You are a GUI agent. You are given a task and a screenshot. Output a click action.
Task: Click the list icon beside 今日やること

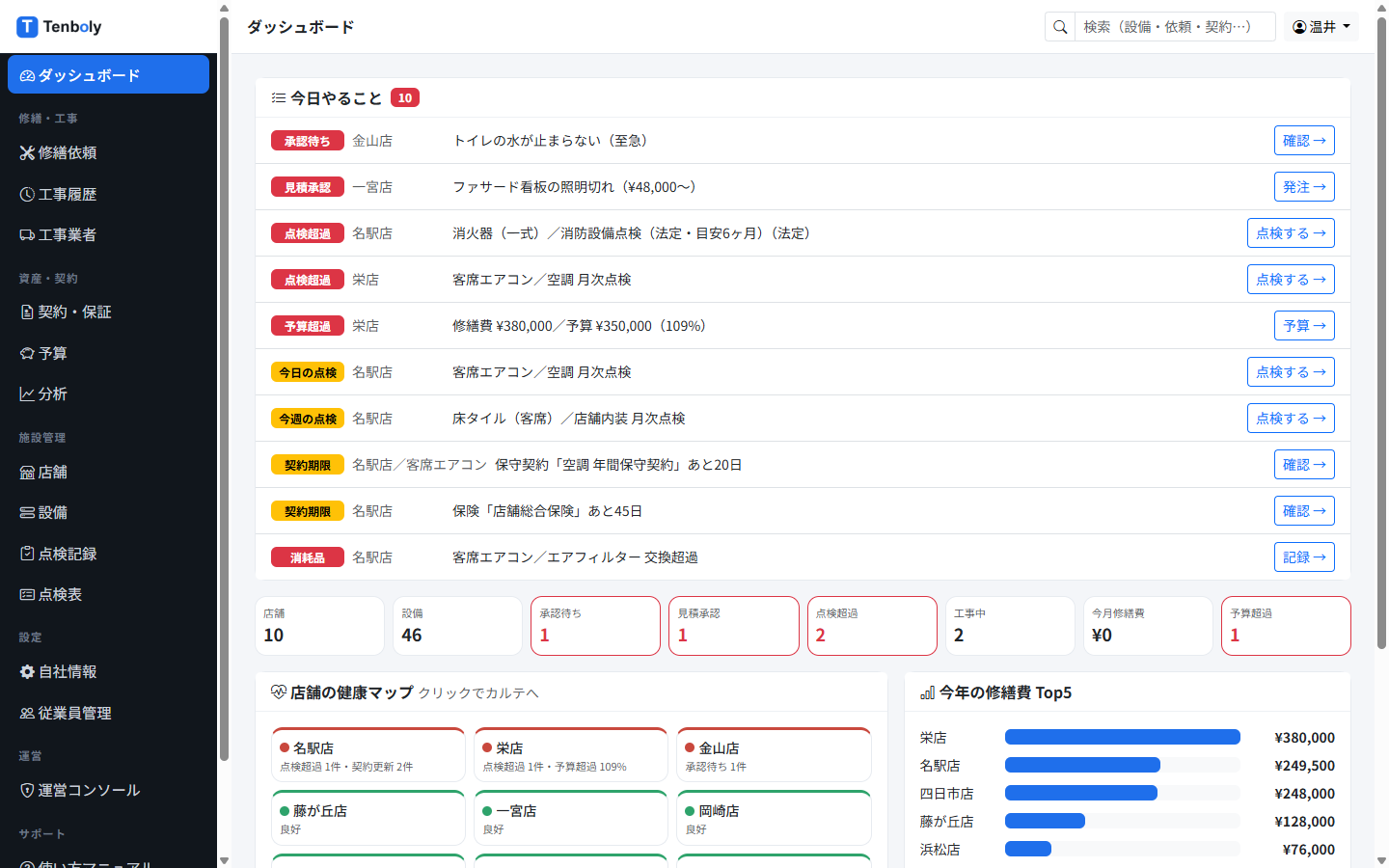pos(279,97)
